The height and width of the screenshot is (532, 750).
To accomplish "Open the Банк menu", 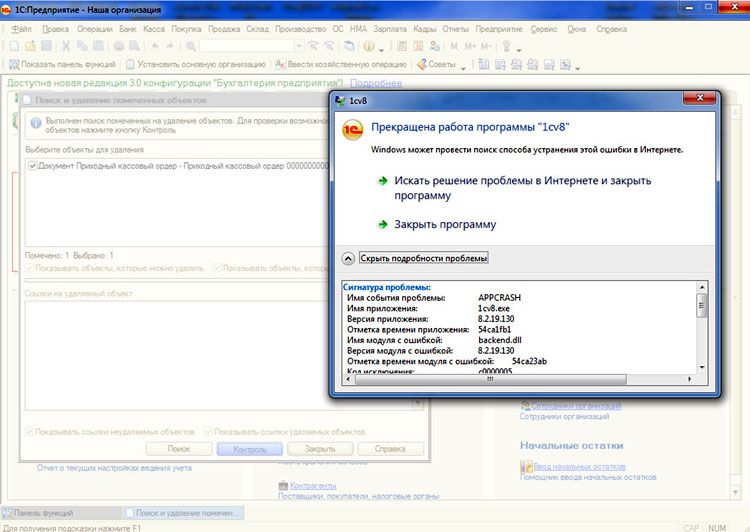I will coord(128,29).
